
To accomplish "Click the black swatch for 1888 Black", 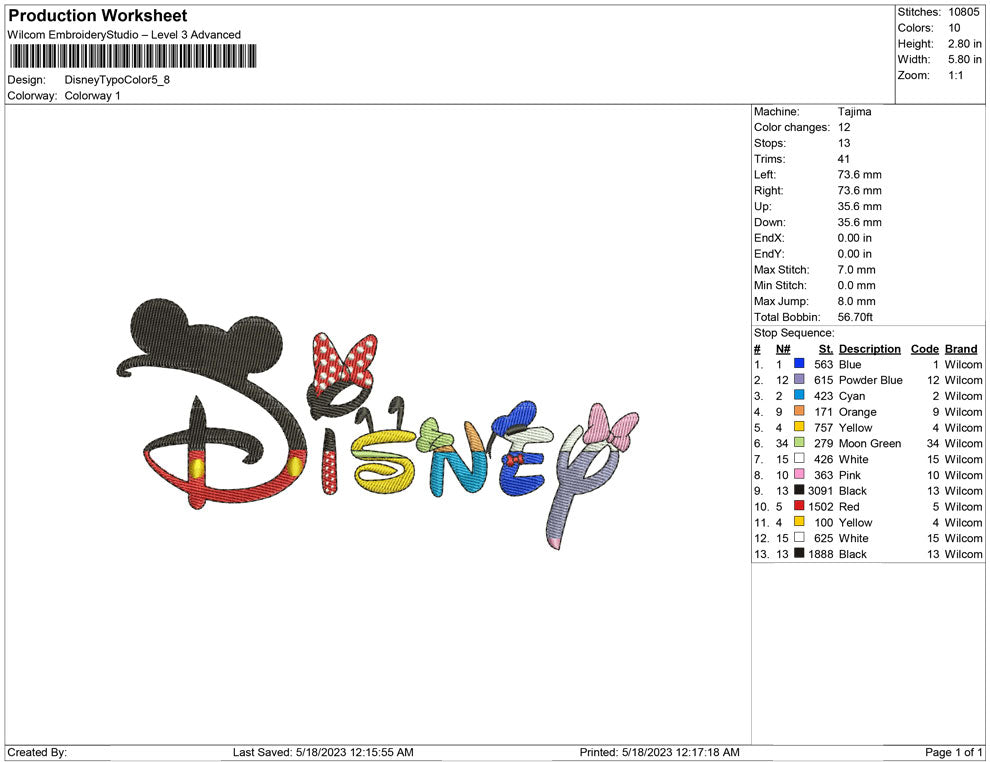I will click(799, 553).
